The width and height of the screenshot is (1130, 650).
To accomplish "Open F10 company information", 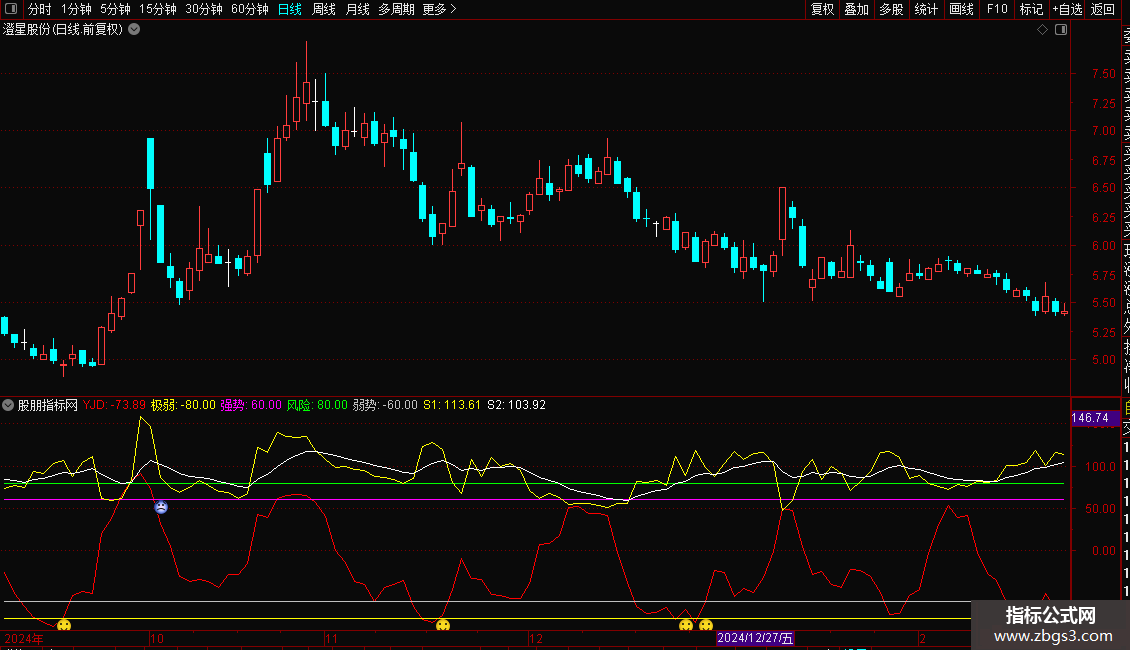I will coord(997,9).
